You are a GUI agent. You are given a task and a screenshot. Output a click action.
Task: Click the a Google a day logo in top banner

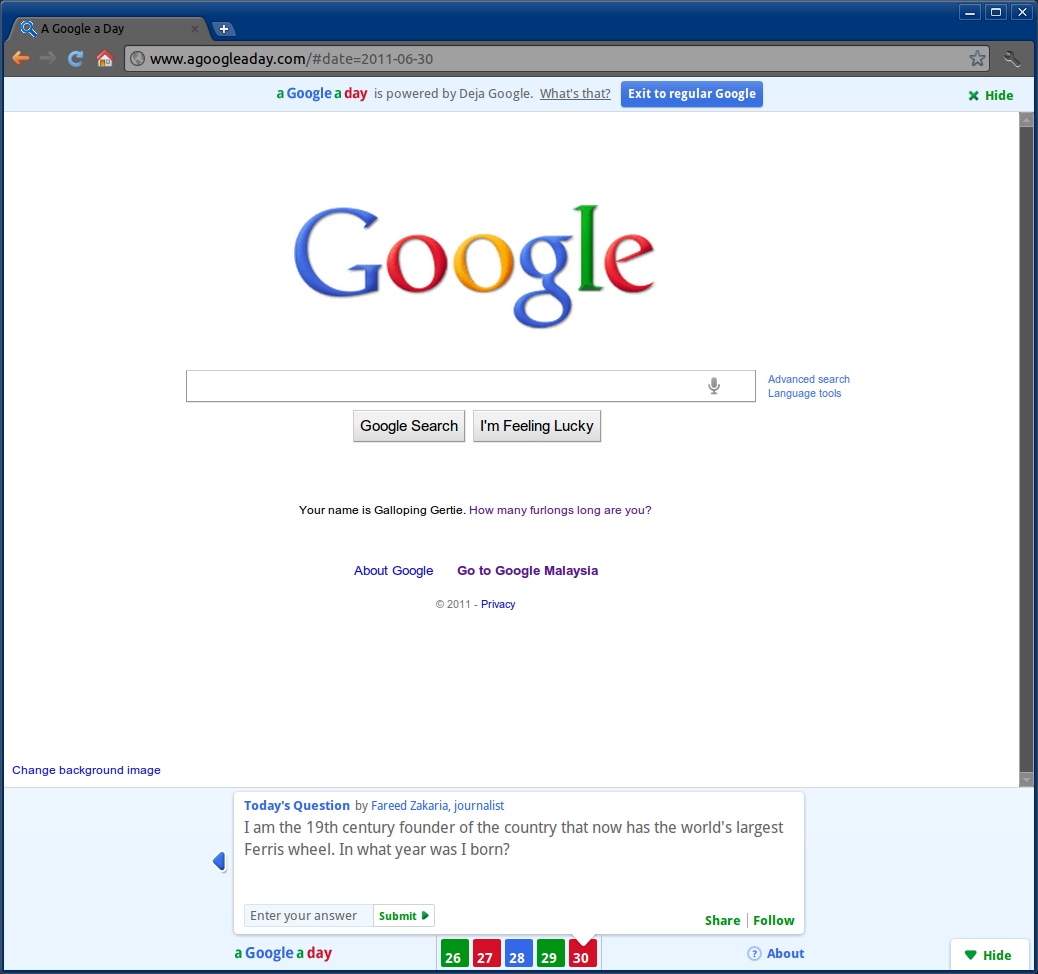coord(322,93)
